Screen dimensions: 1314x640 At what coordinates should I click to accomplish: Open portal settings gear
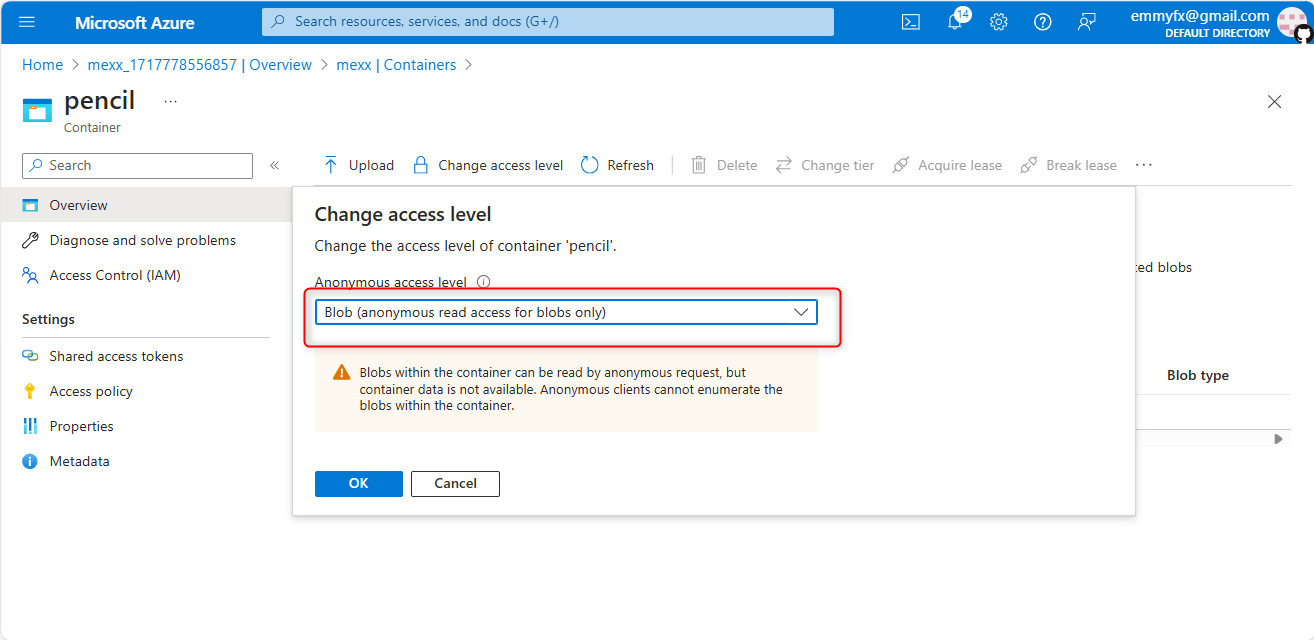999,22
